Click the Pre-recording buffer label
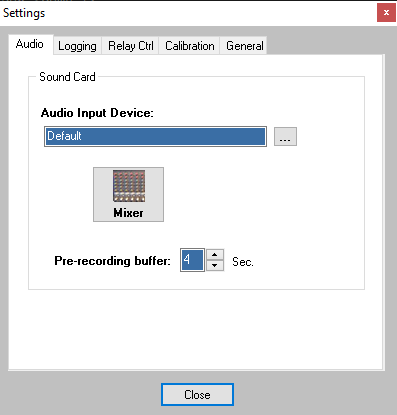This screenshot has width=397, height=415. coord(112,261)
